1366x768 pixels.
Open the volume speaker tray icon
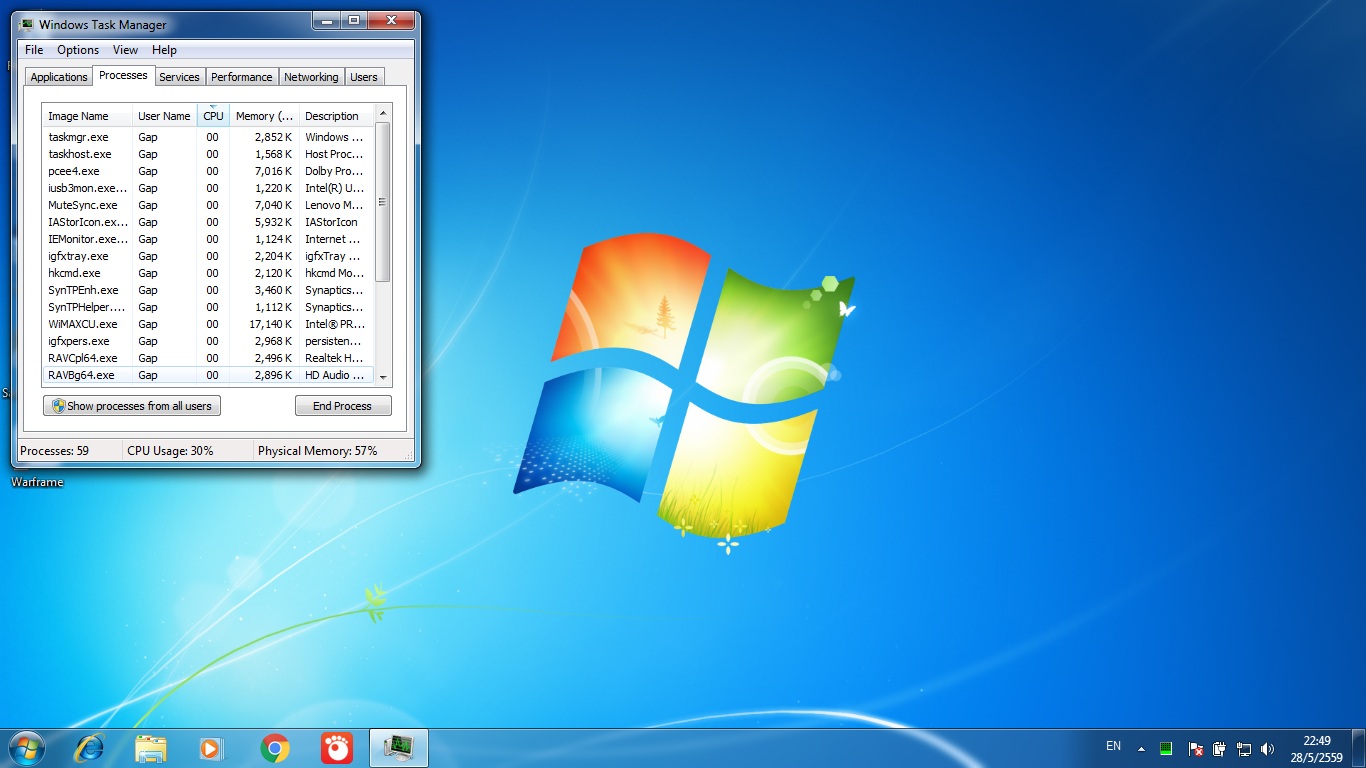pyautogui.click(x=1268, y=748)
